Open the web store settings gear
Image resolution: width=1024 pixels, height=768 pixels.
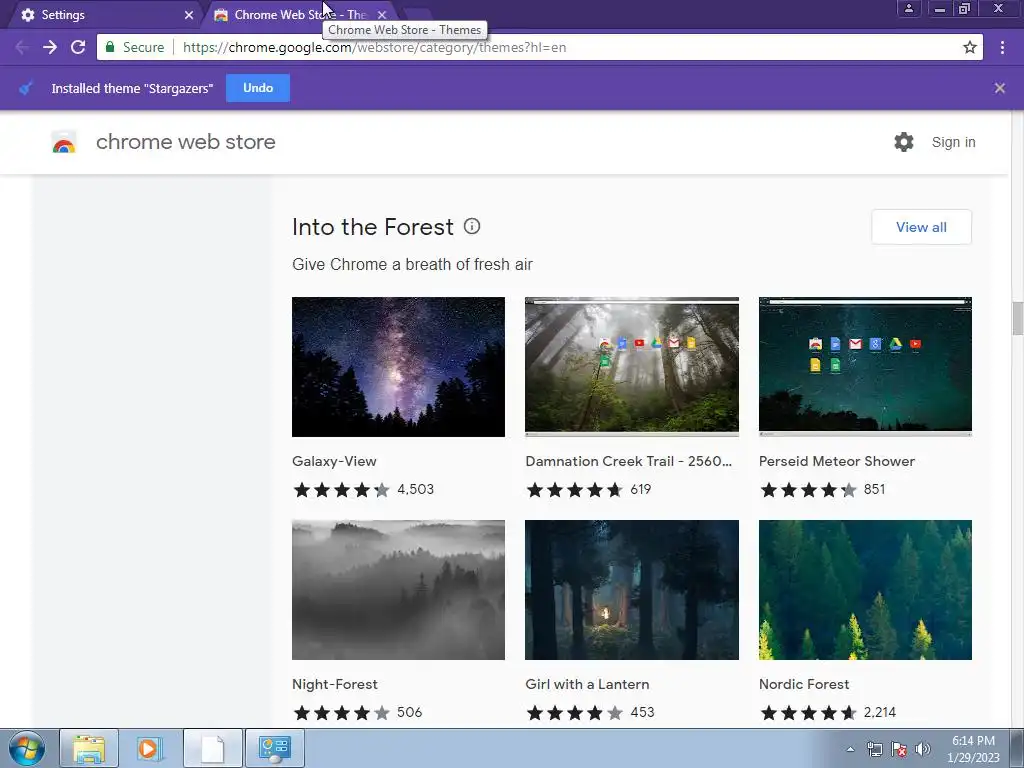(904, 142)
